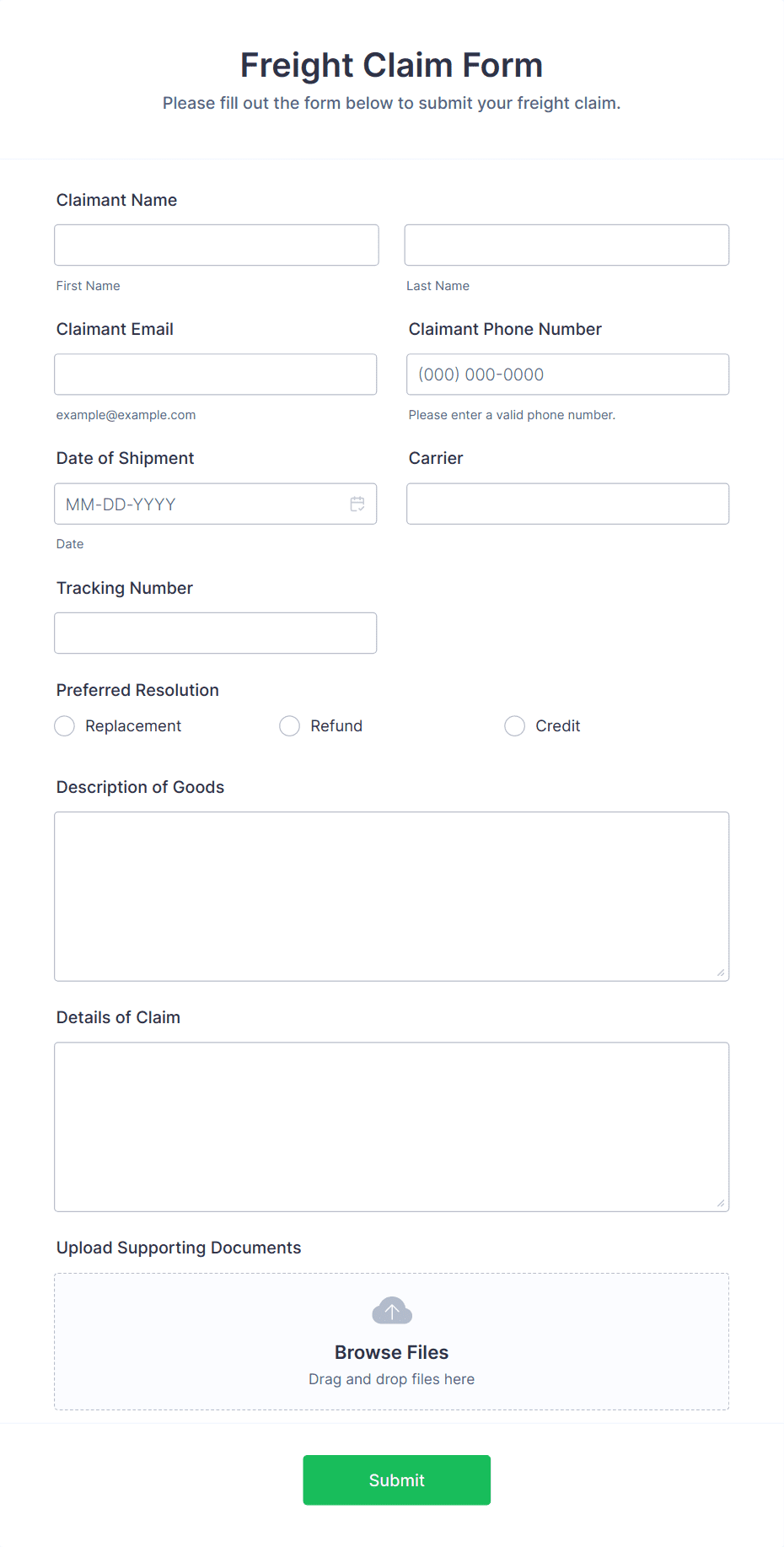Click the Freight Claim Form title
Viewport: 784px width, 1547px height.
[391, 64]
